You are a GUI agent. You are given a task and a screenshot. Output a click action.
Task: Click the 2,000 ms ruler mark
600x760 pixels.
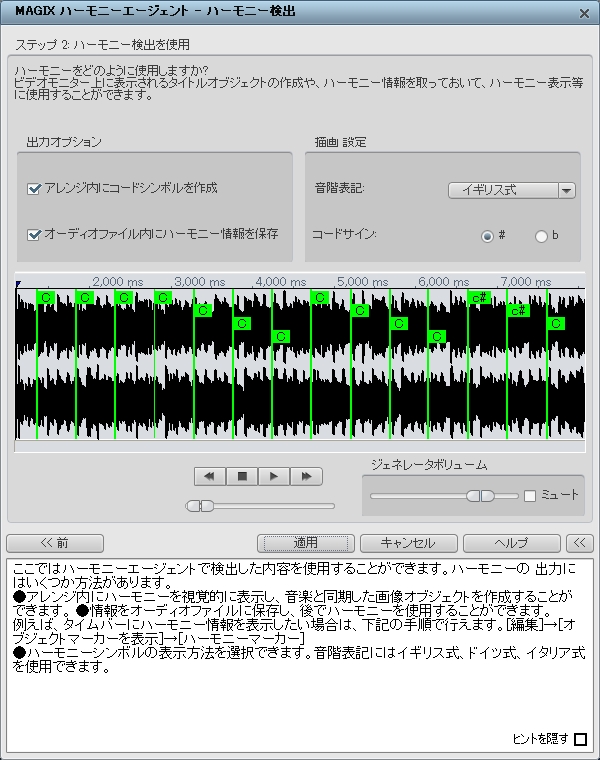click(x=118, y=282)
